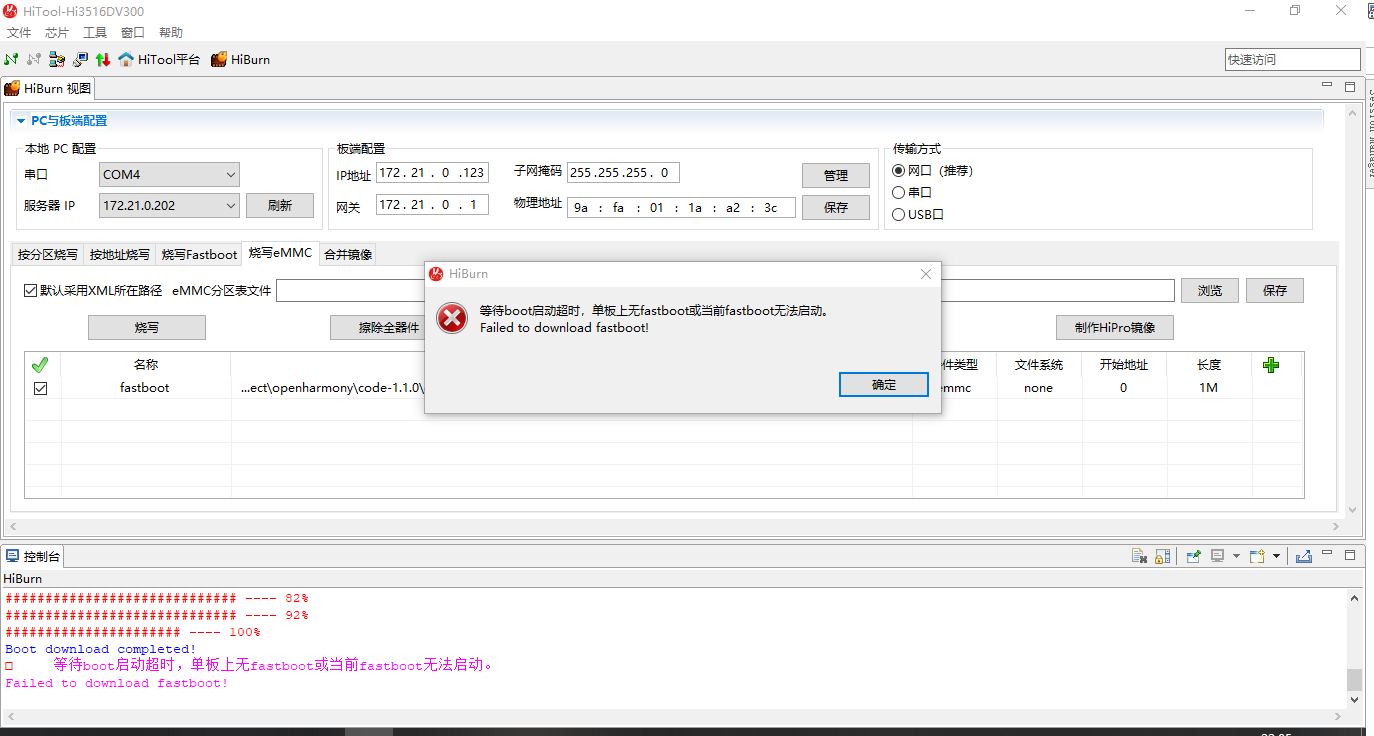Click the 制作HiPro镜像 button
Screen dimensions: 1374x736
point(1115,327)
